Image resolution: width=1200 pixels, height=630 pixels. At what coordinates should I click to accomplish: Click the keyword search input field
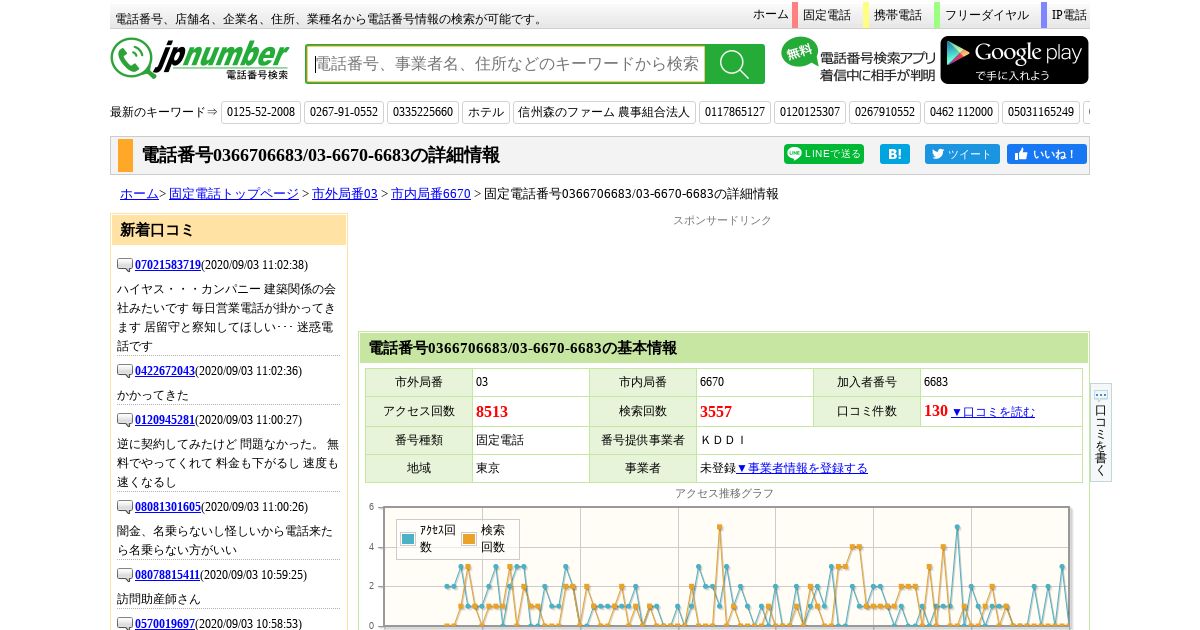506,64
